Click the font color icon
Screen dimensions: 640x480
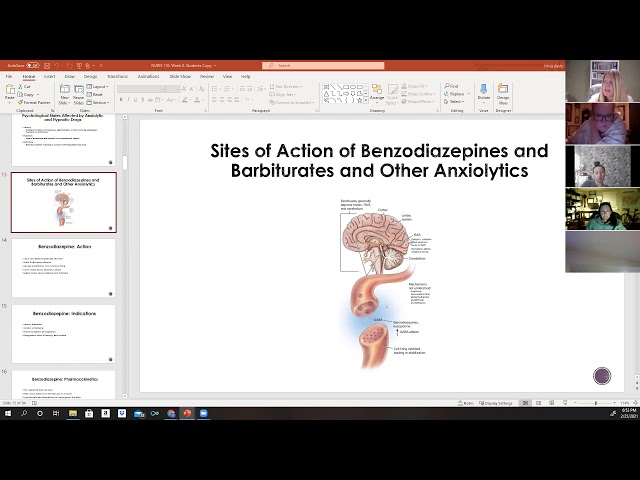click(197, 100)
